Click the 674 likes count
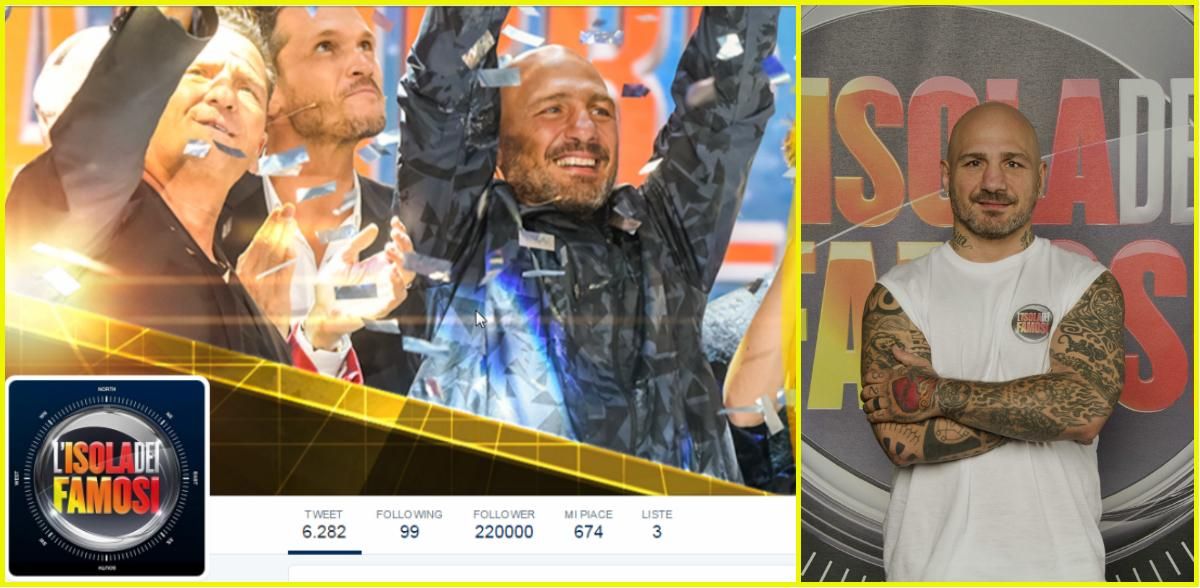The image size is (1200, 588). tap(588, 532)
